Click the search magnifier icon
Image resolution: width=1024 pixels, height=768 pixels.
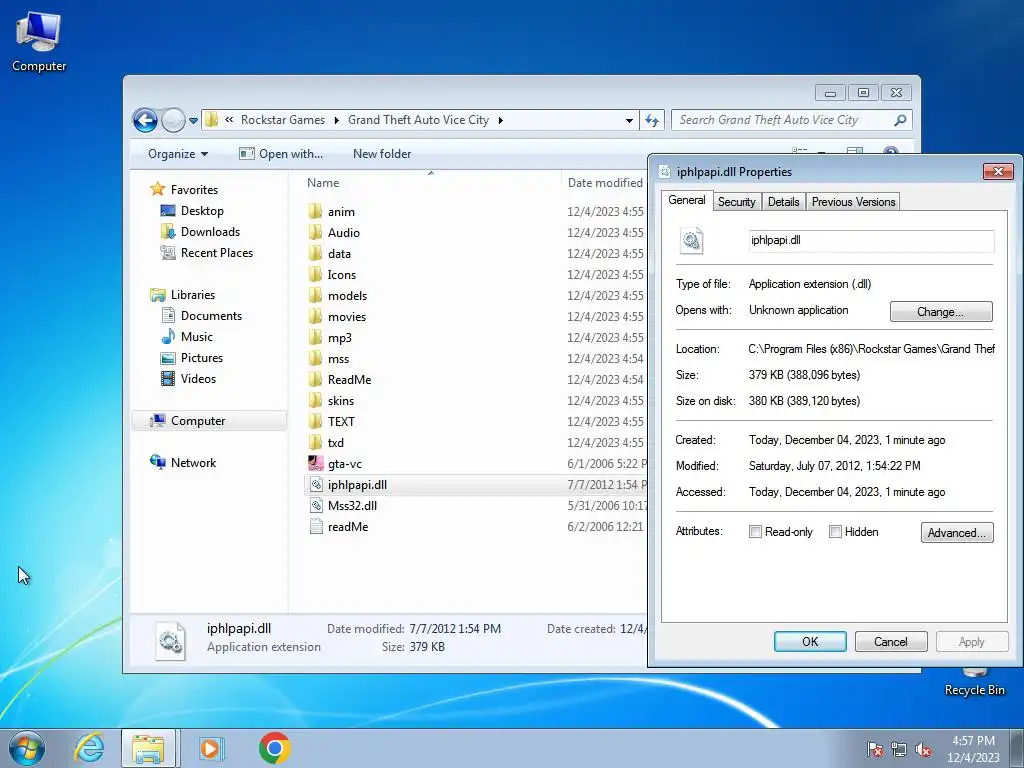coord(901,120)
